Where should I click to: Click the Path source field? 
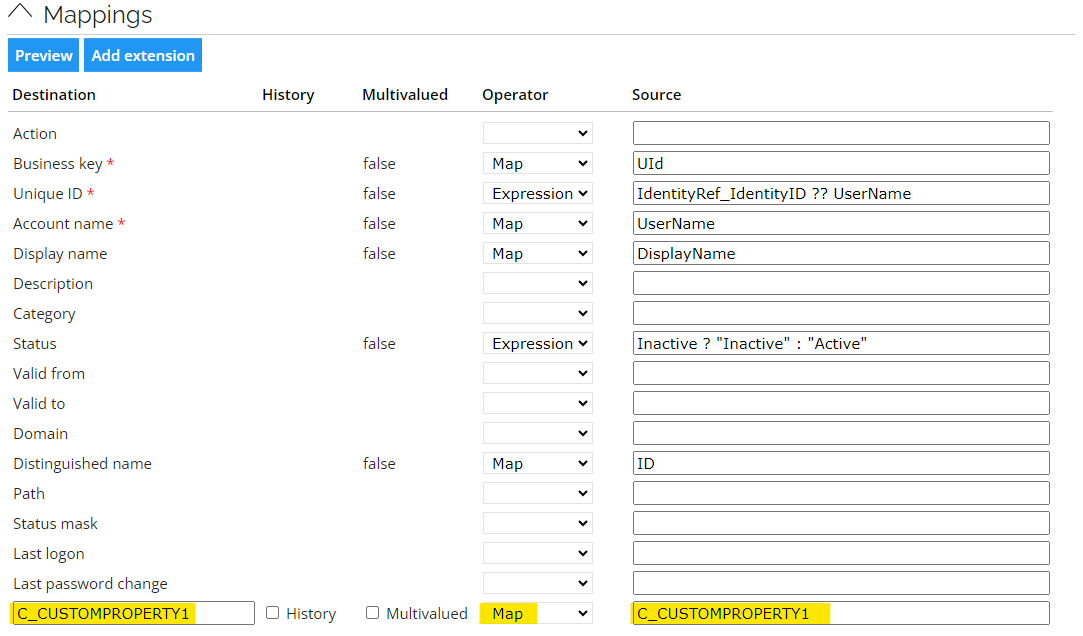point(841,493)
